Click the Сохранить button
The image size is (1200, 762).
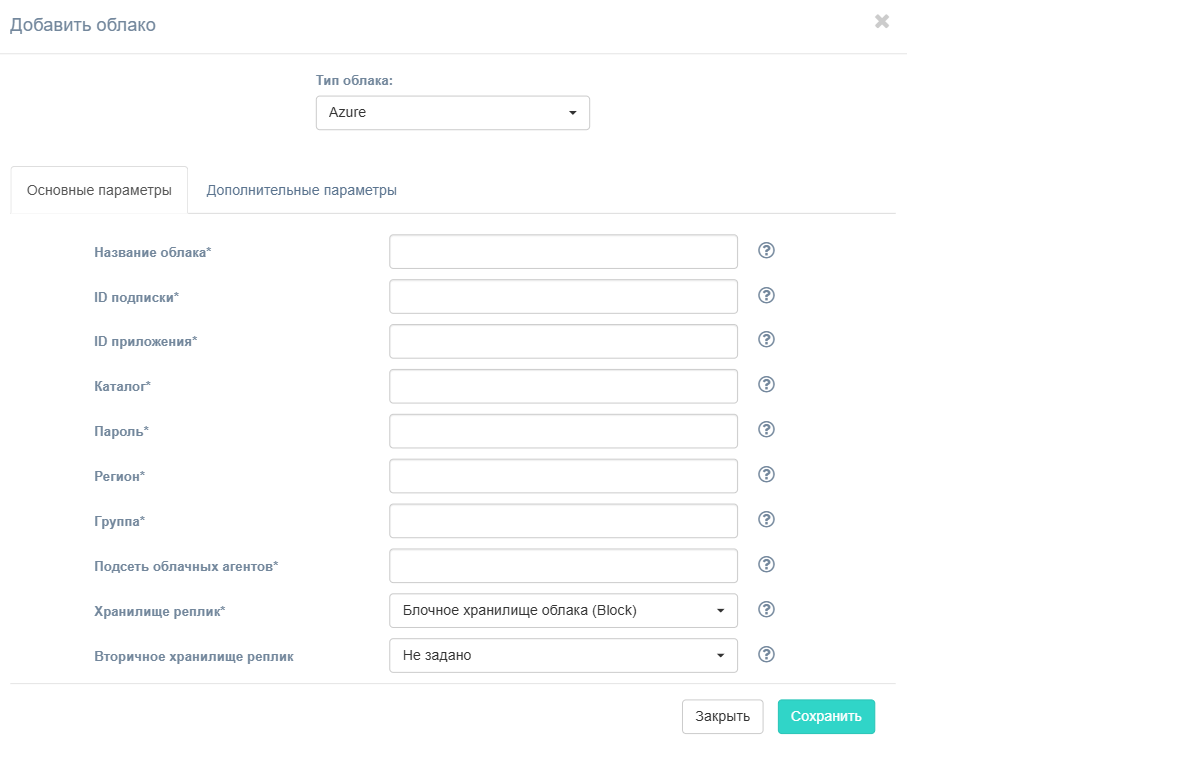[826, 717]
